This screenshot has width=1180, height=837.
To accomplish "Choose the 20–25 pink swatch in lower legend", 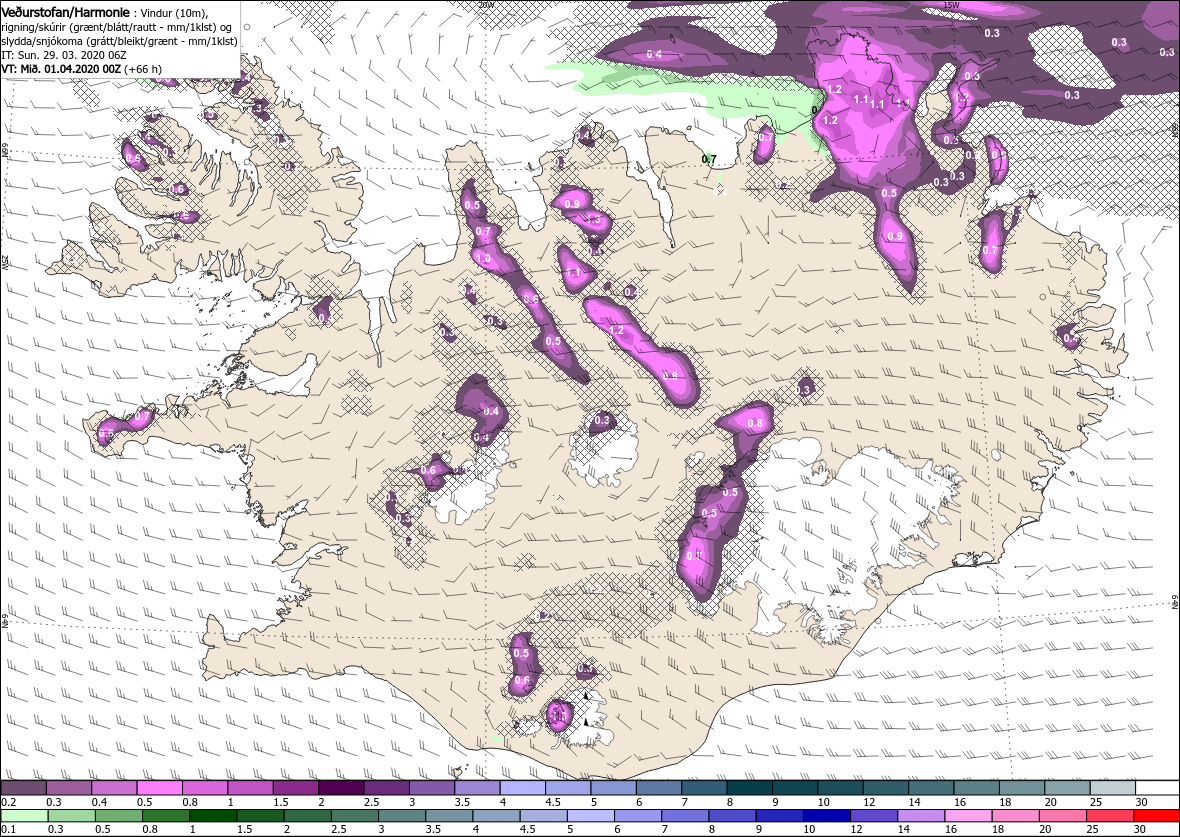I will (1062, 817).
